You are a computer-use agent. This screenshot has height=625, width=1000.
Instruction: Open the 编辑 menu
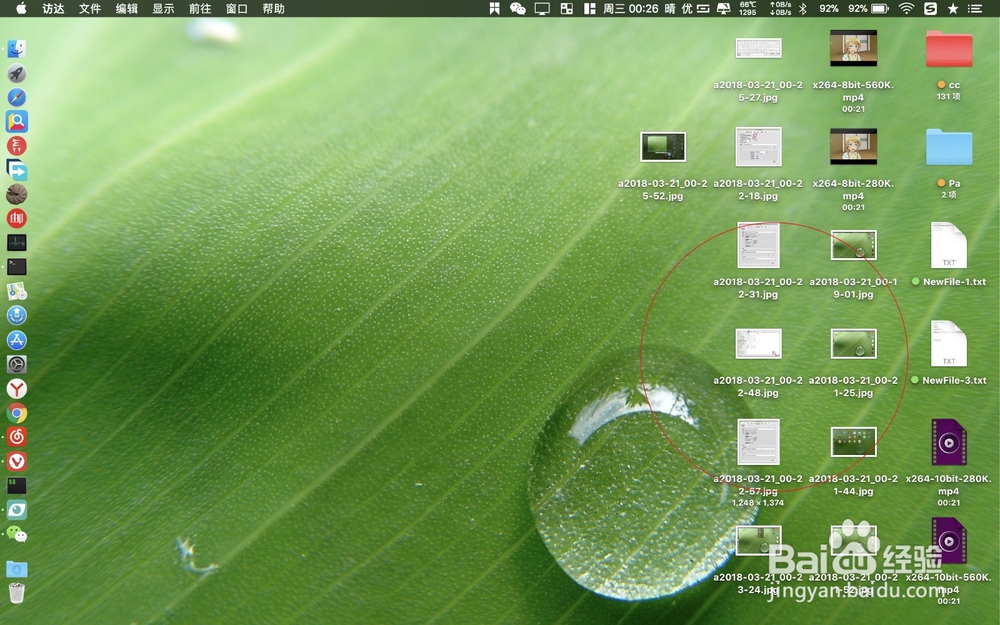coord(126,8)
